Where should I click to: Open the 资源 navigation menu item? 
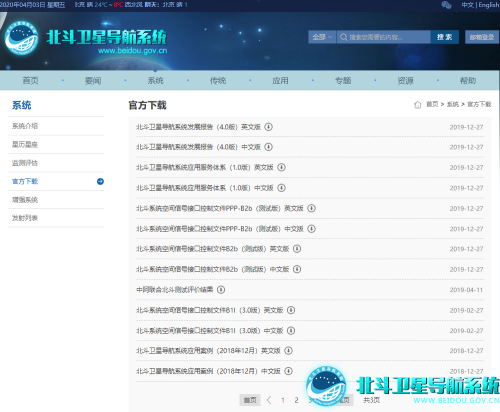pos(405,80)
